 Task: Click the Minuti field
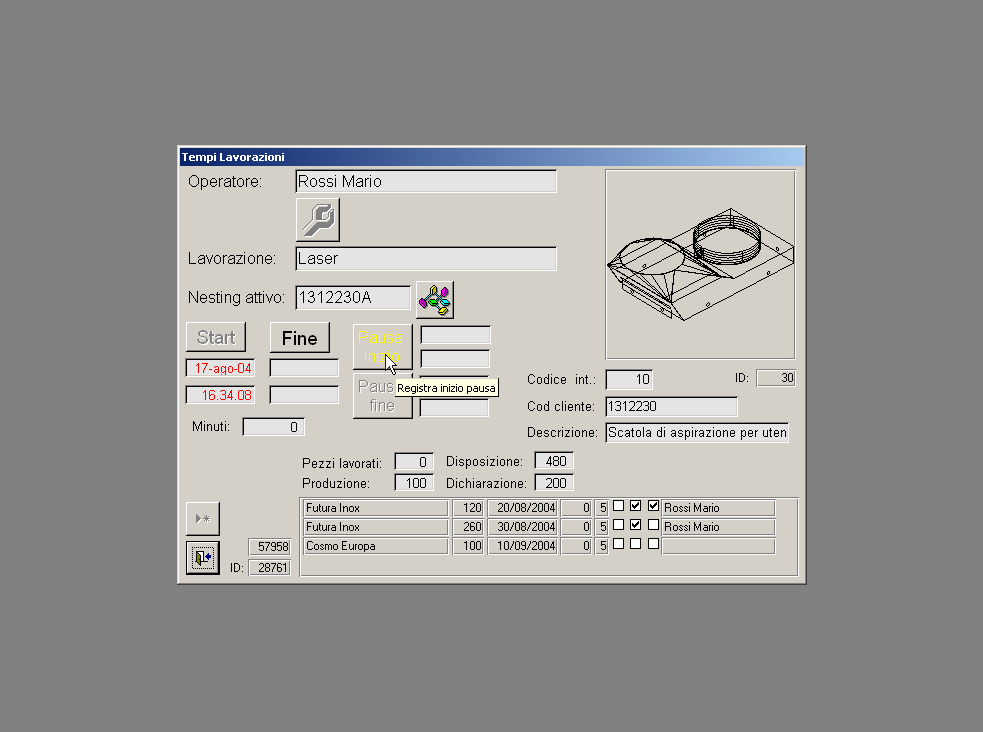pyautogui.click(x=273, y=427)
